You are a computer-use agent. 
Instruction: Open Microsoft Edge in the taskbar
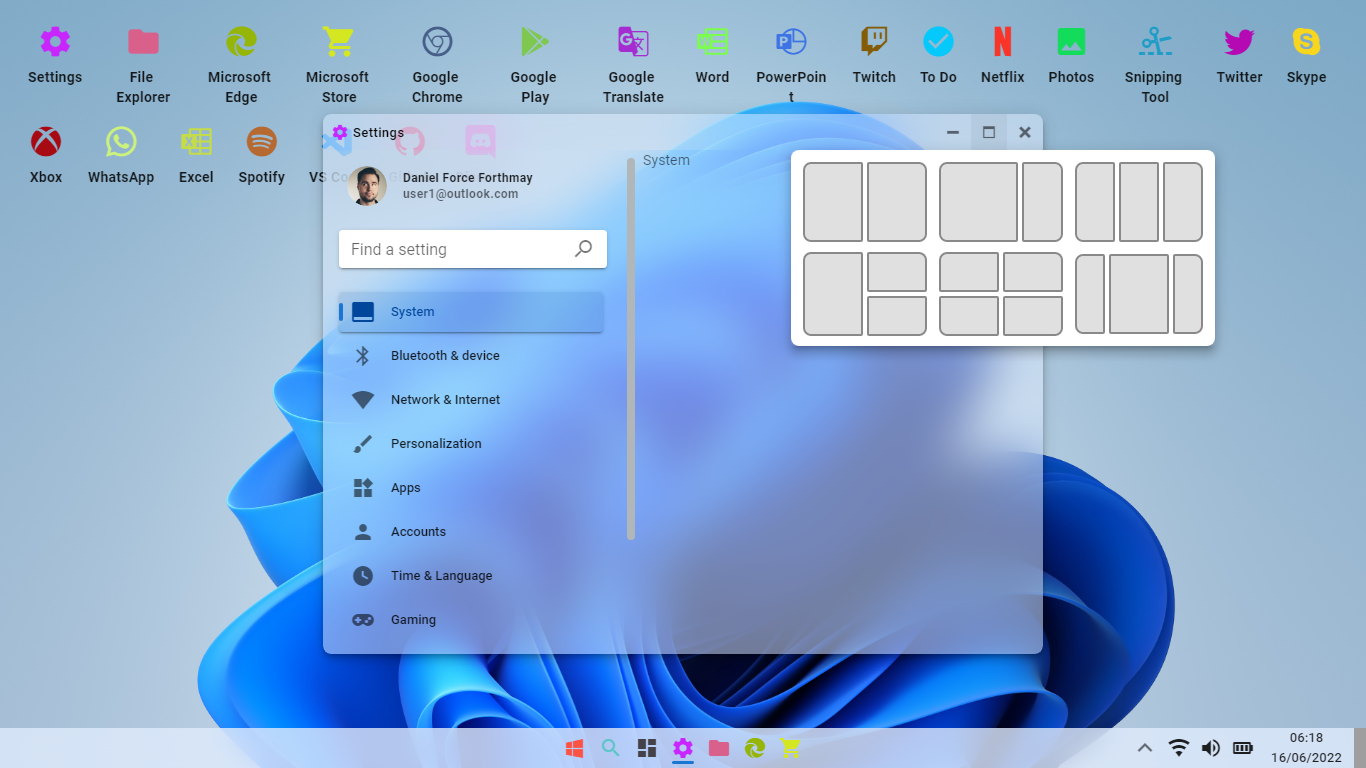(x=755, y=748)
